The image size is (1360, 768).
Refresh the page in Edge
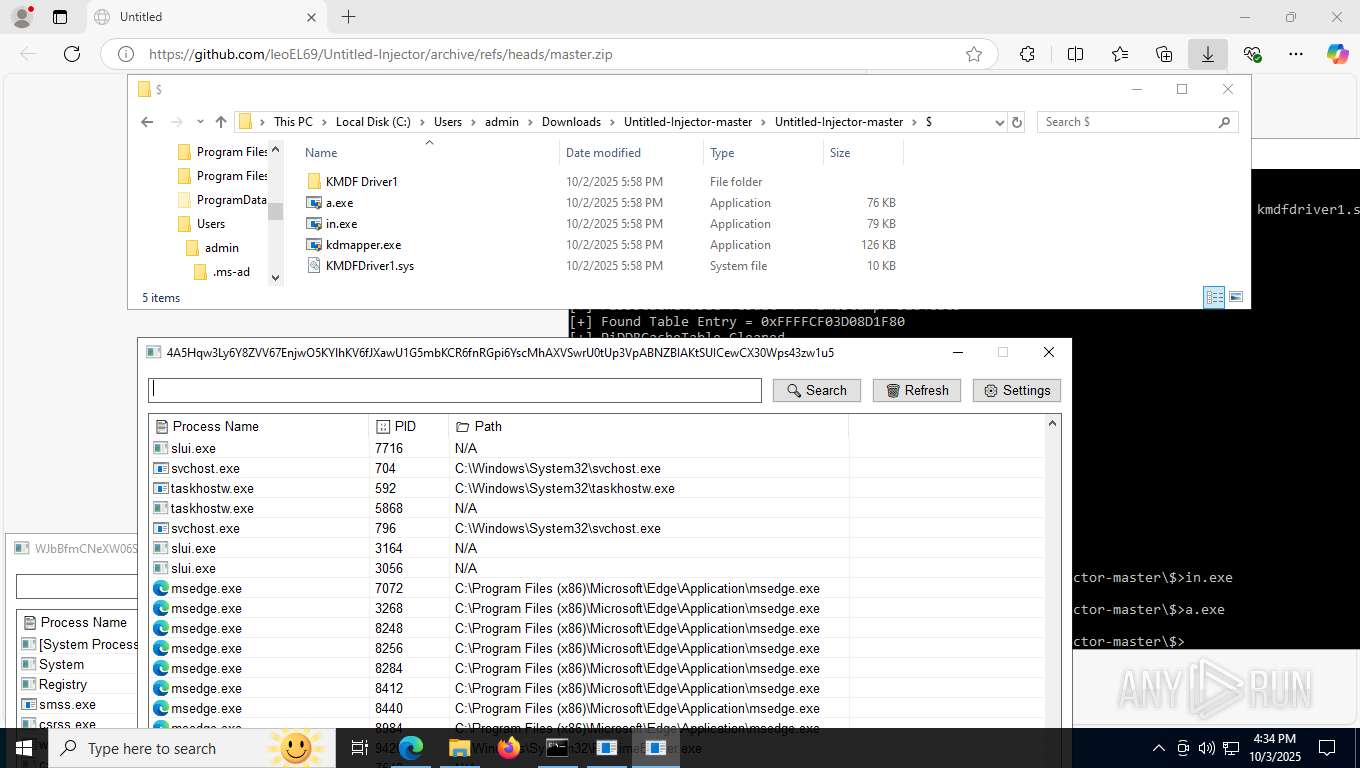point(72,54)
